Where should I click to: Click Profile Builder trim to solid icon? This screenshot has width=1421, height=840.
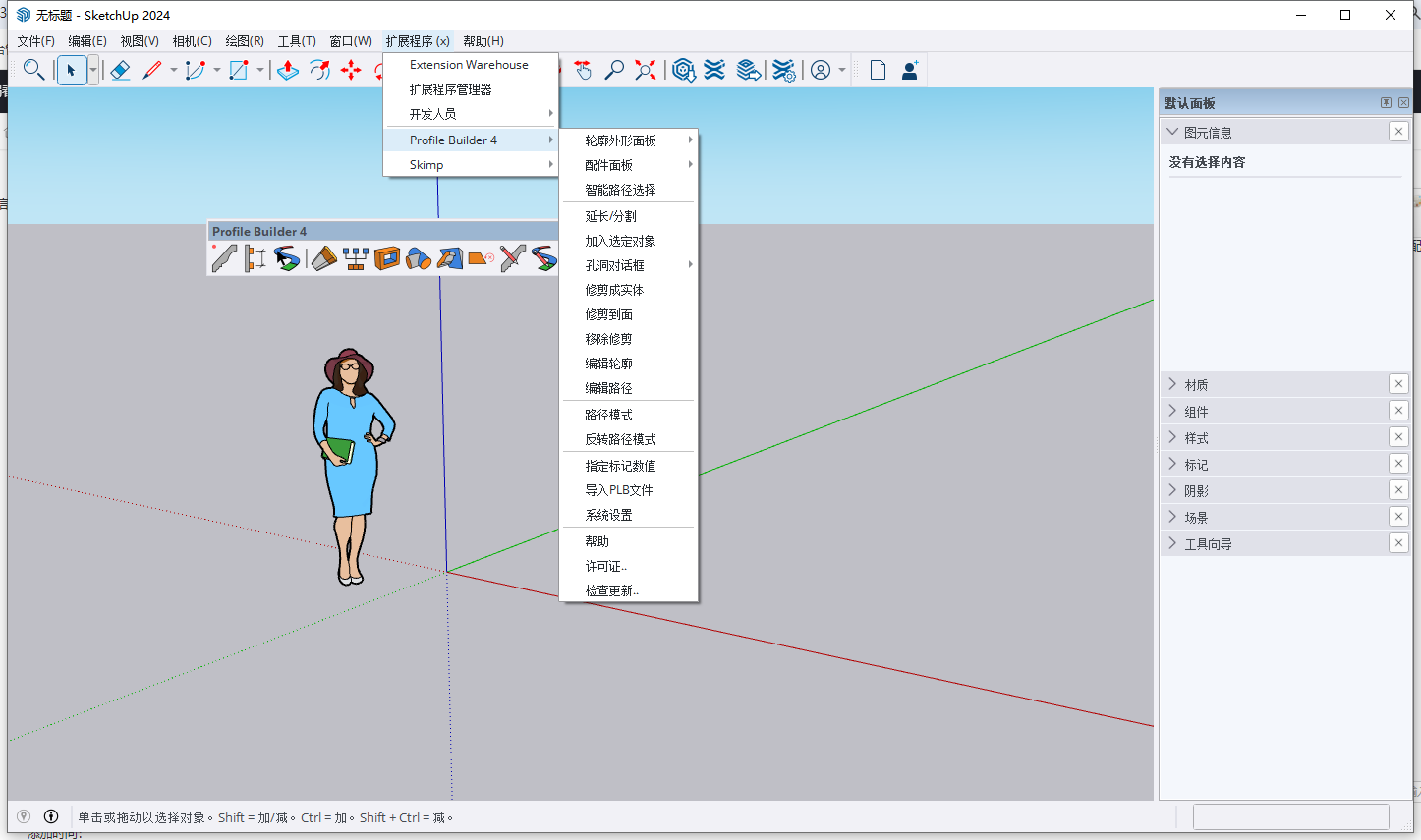pyautogui.click(x=419, y=258)
